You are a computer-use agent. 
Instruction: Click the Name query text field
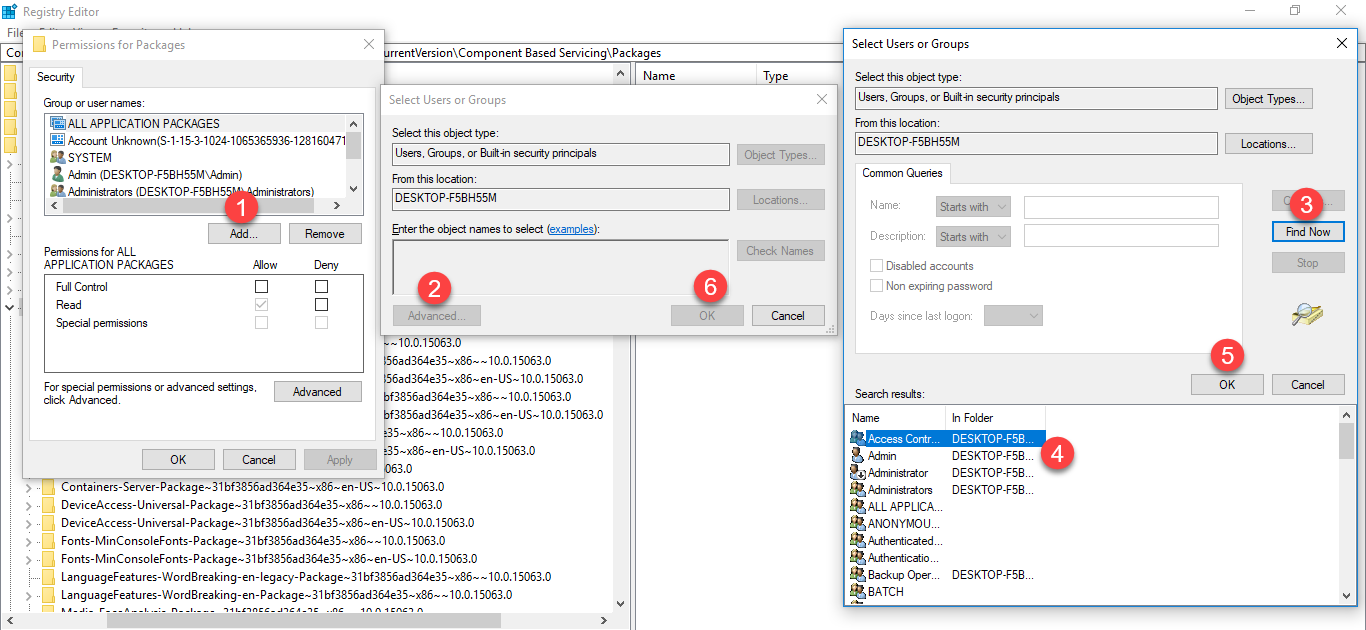[x=1121, y=207]
